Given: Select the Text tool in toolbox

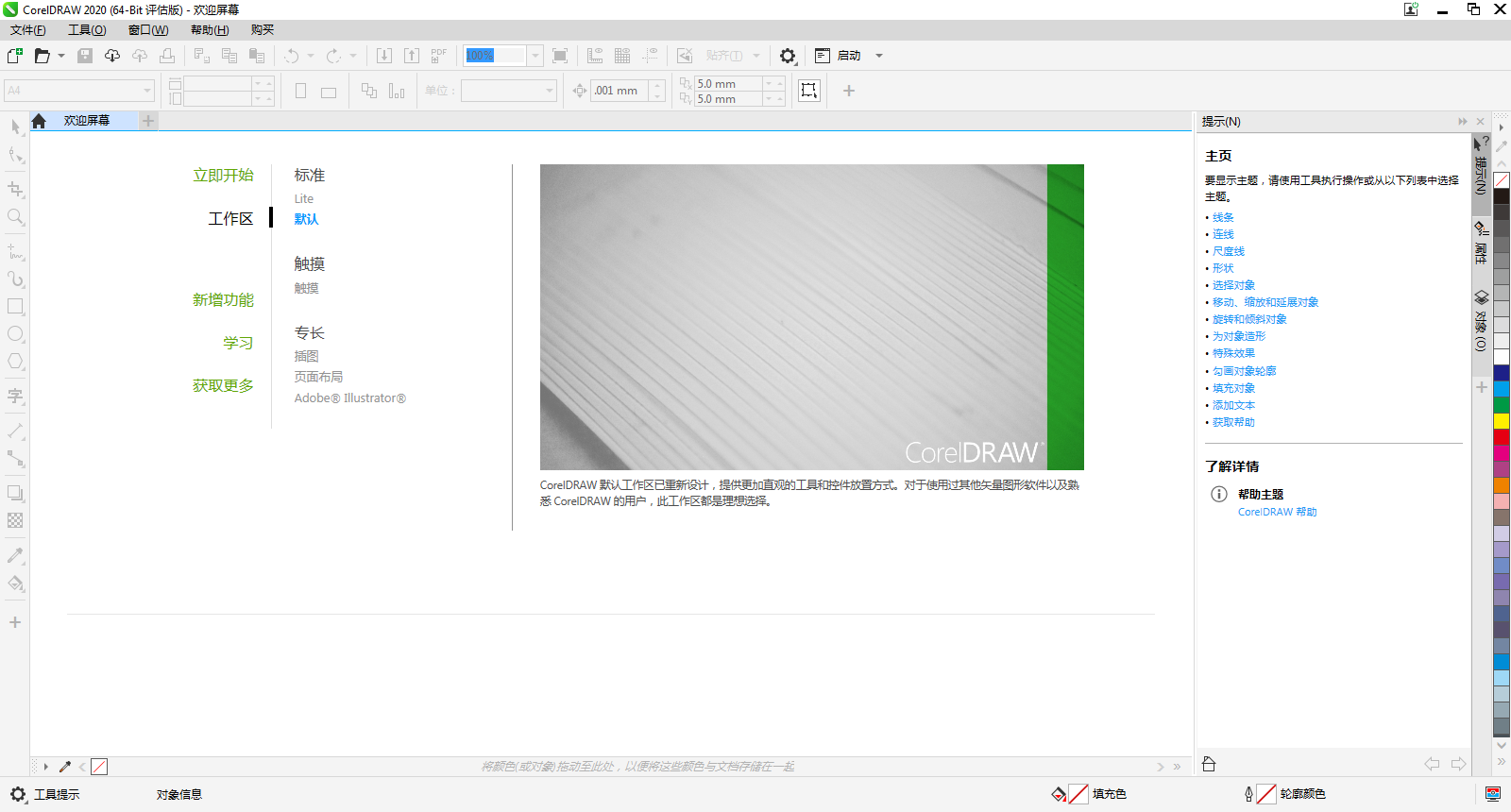Looking at the screenshot, I should [15, 396].
